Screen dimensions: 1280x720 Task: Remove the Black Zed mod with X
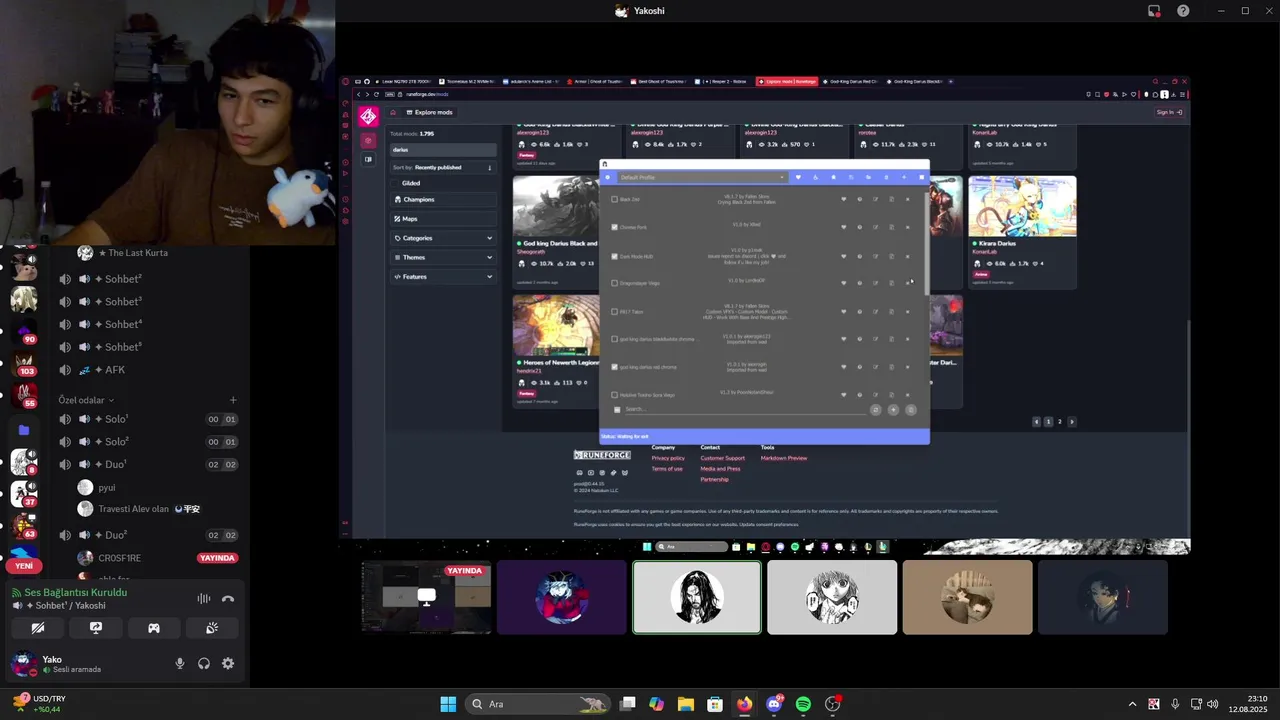907,199
